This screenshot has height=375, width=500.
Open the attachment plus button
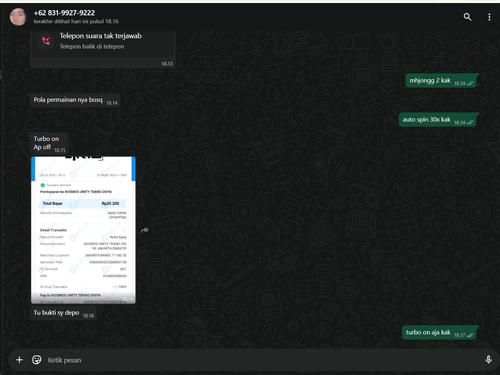(x=19, y=360)
